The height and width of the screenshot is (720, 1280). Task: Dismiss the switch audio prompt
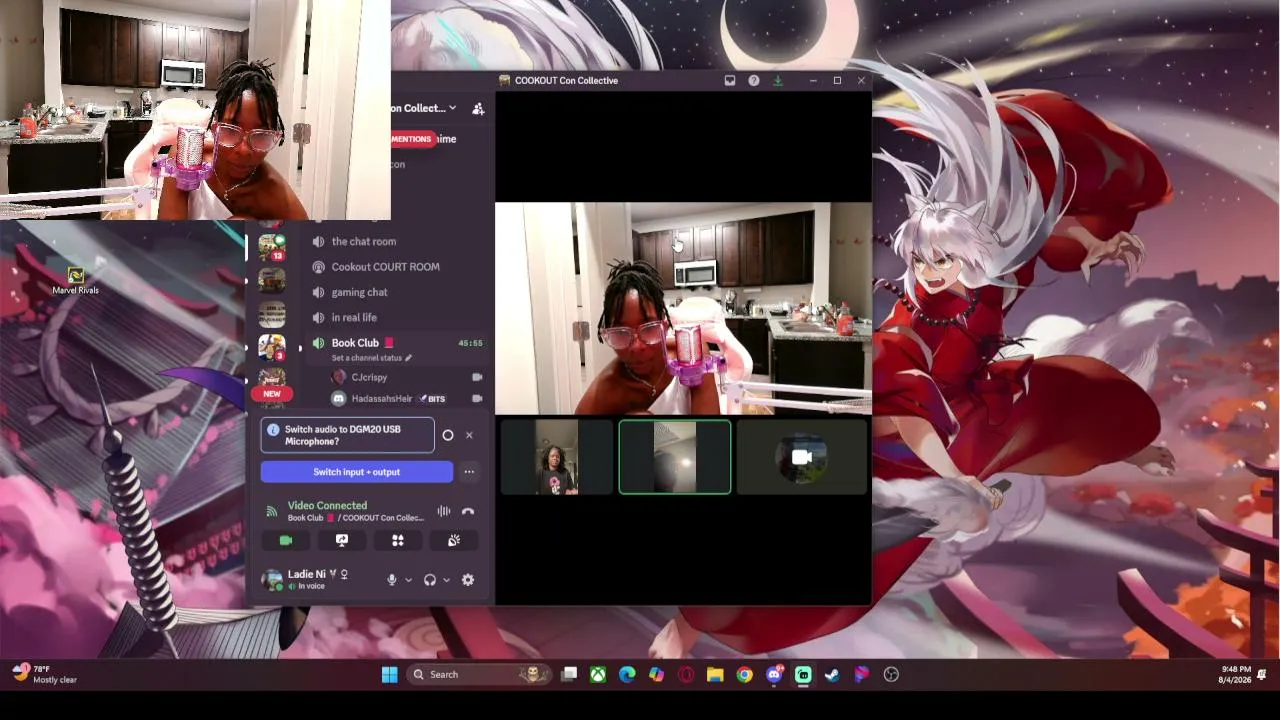coord(469,435)
